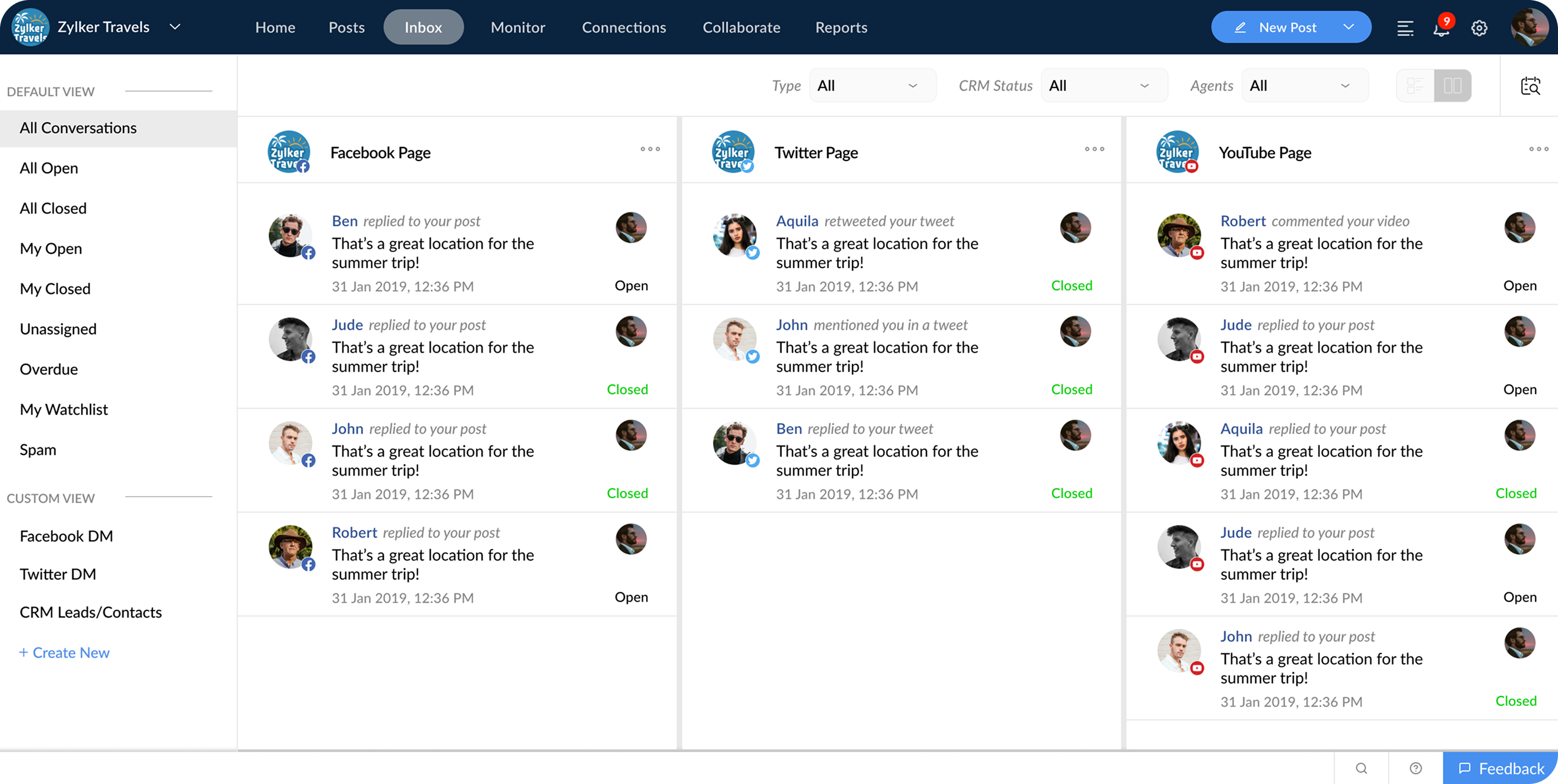The image size is (1558, 784).
Task: Open YouTube Page column options menu
Action: tap(1538, 149)
